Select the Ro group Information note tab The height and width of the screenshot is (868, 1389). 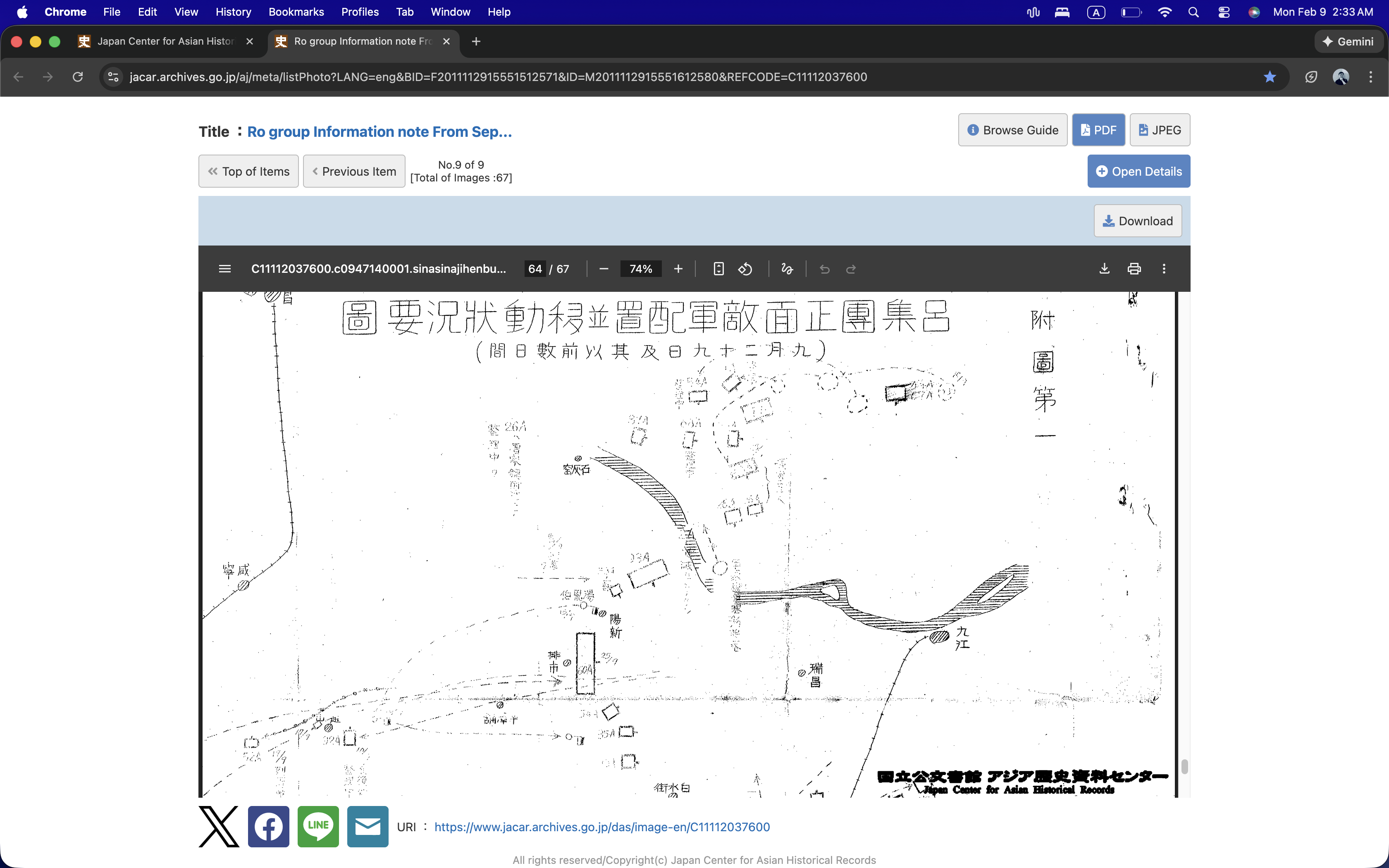coord(363,41)
